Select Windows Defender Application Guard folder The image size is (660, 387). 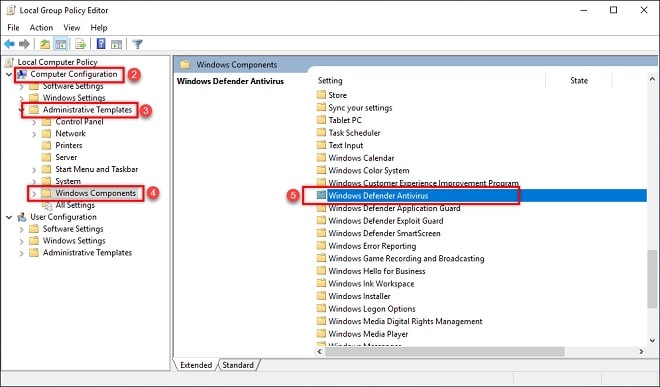click(x=394, y=208)
